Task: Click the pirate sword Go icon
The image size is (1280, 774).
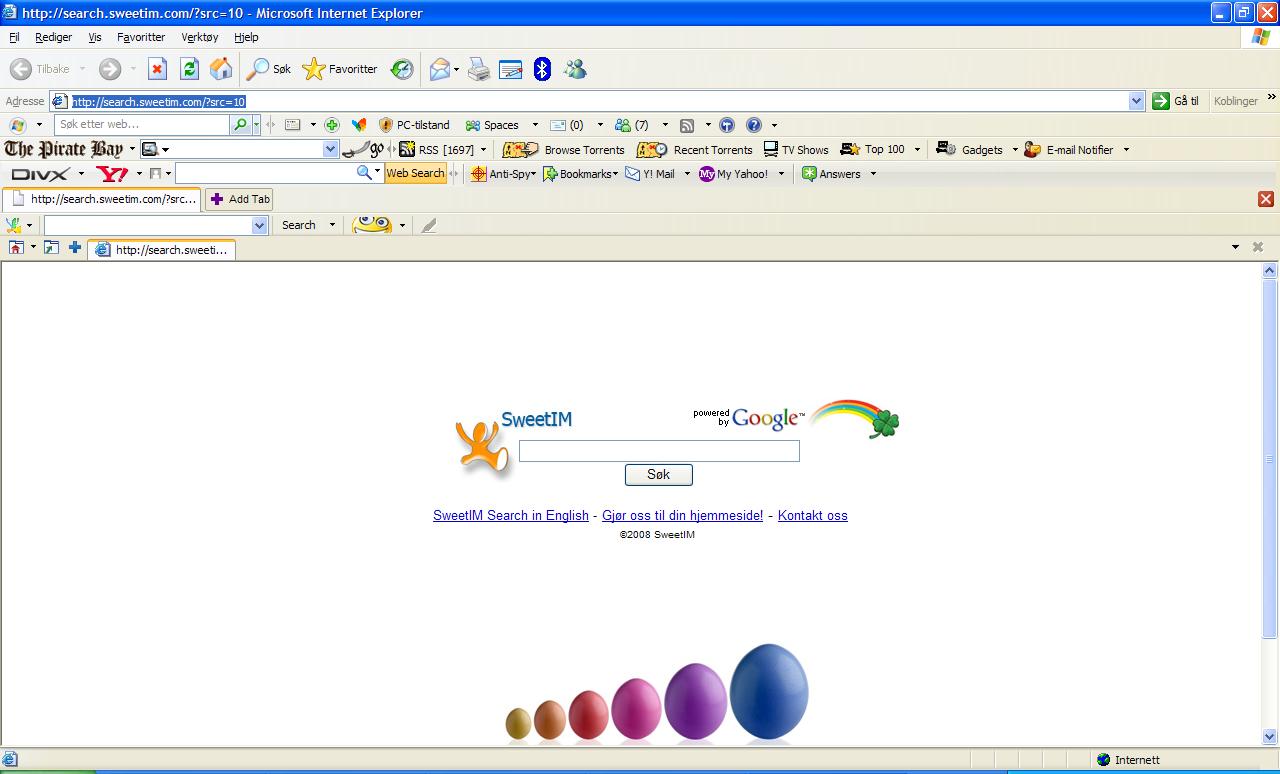Action: coord(363,149)
